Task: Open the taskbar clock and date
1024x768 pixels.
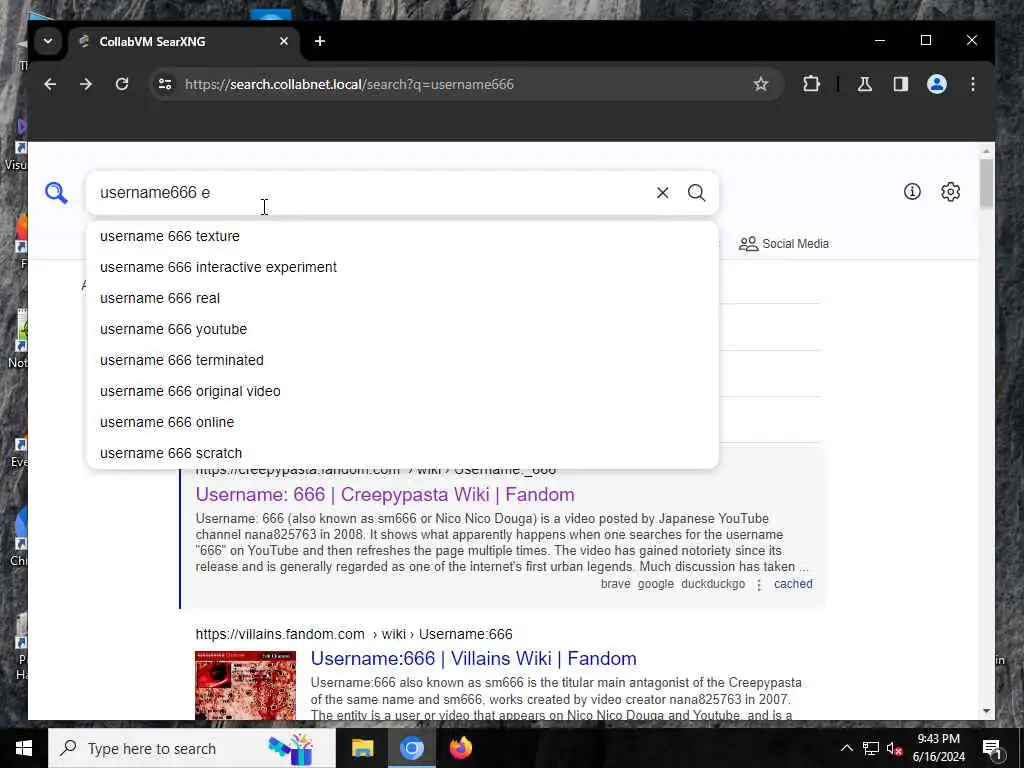Action: click(x=938, y=748)
